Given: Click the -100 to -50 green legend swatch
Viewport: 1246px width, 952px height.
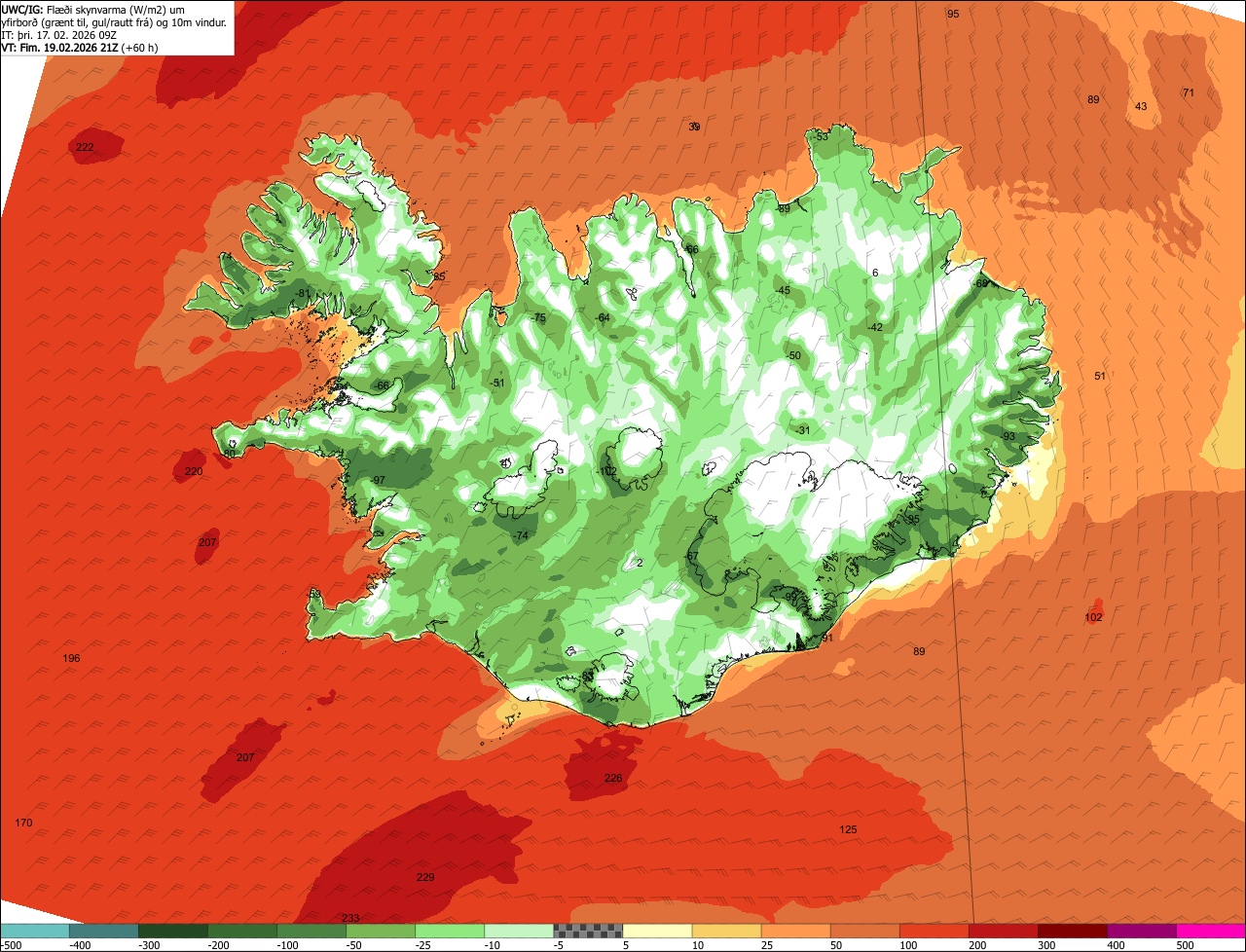Looking at the screenshot, I should coord(311,931).
